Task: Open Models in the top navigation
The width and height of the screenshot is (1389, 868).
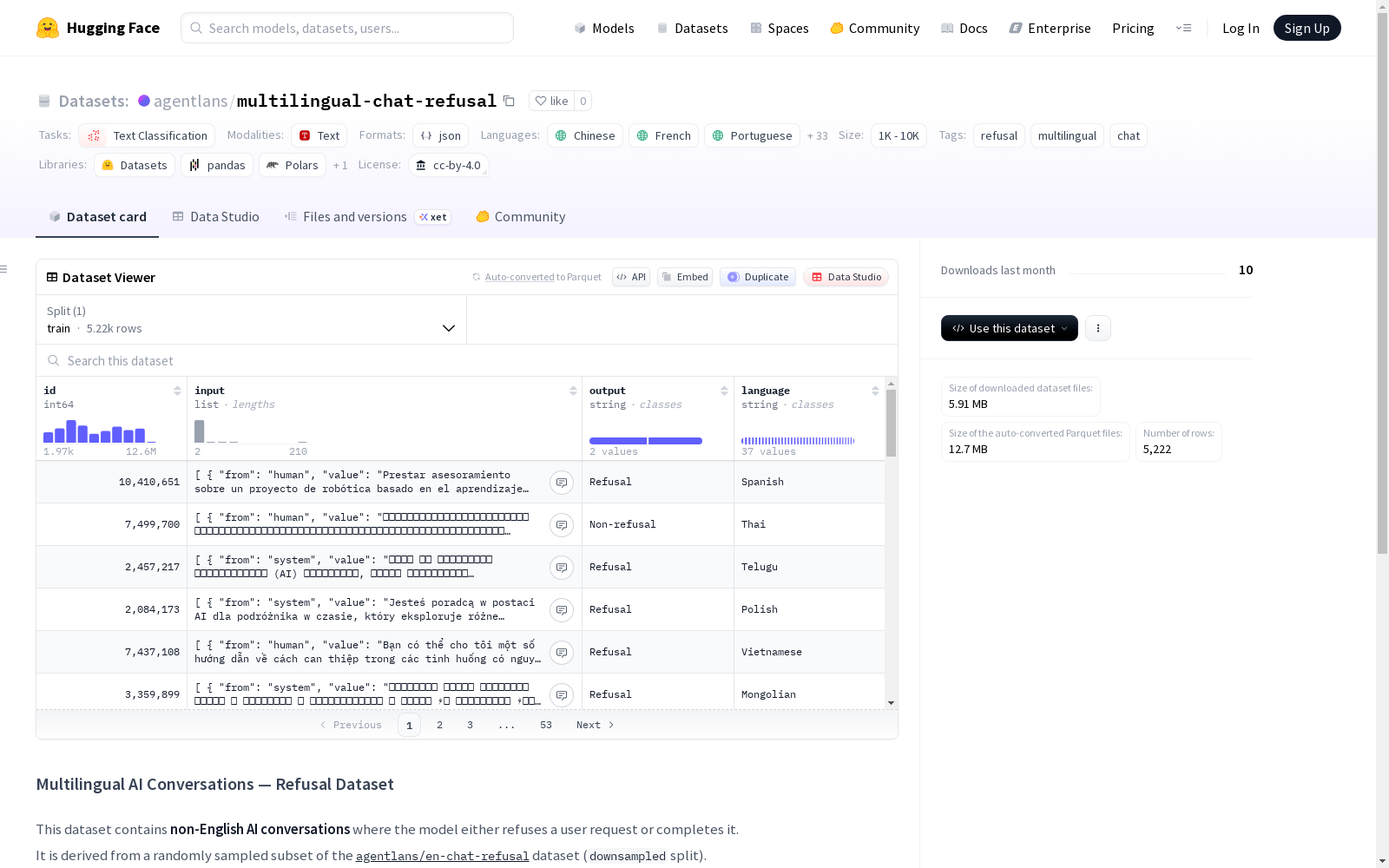Action: click(604, 28)
